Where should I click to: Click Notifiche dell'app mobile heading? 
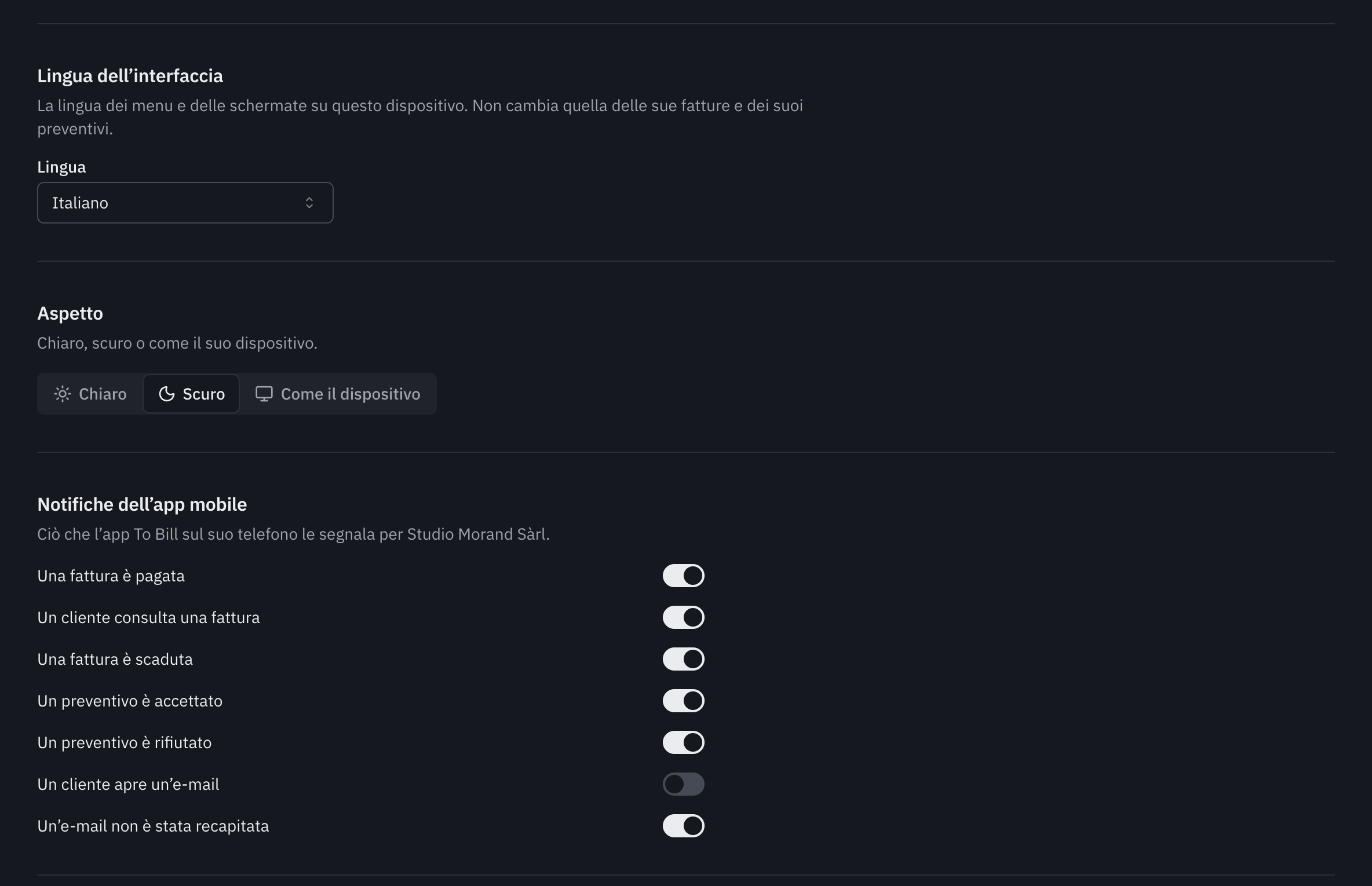142,504
